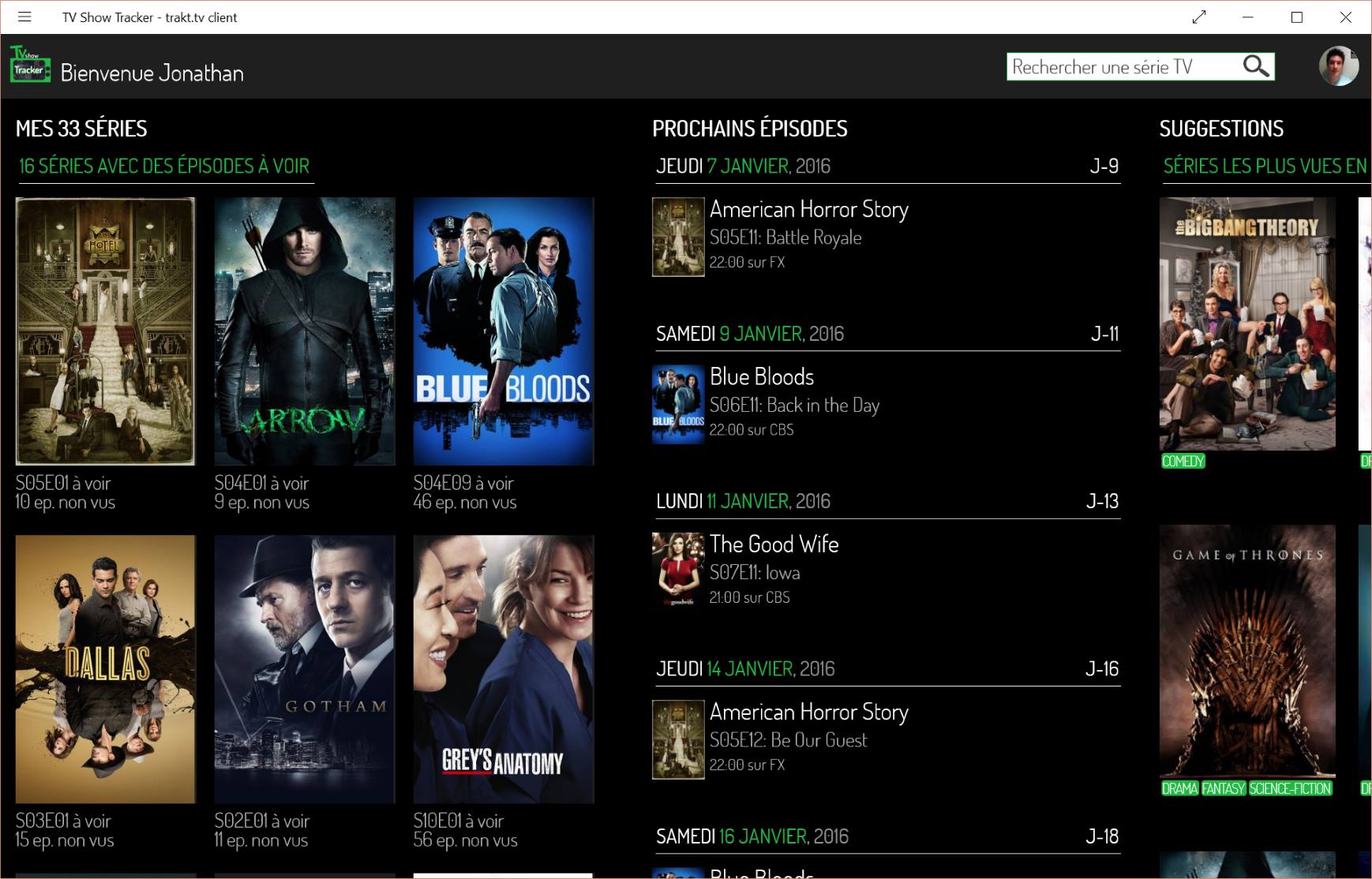Click the Back in the Day episode thumbnail
Image resolution: width=1372 pixels, height=879 pixels.
click(x=678, y=404)
